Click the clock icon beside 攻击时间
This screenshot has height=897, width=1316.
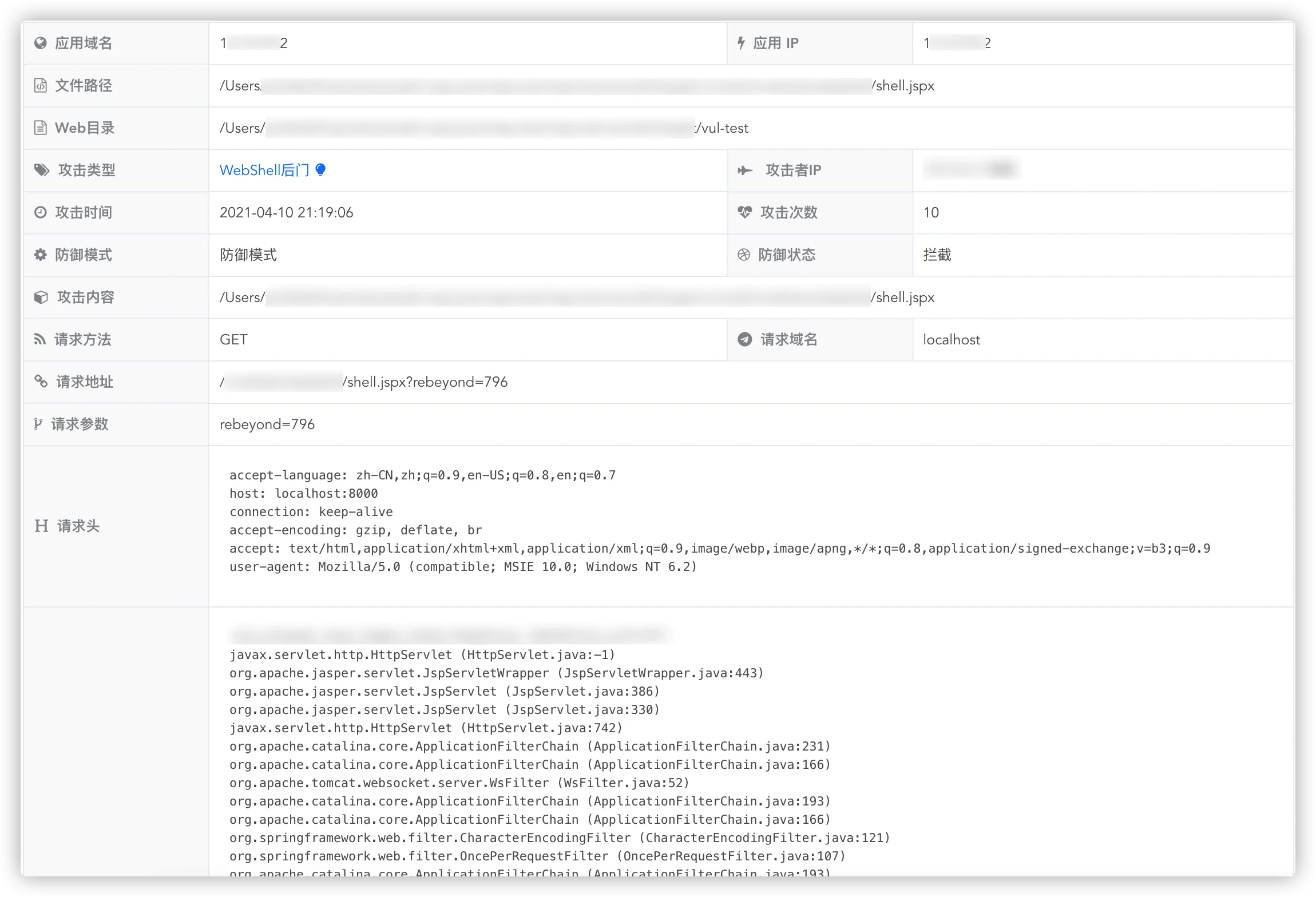click(40, 212)
